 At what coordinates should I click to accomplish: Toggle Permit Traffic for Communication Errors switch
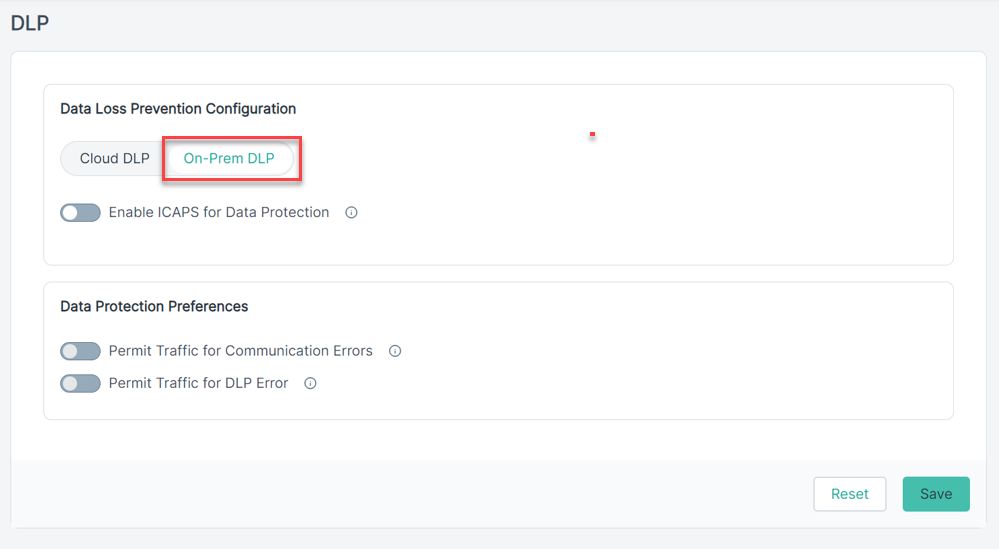point(80,351)
